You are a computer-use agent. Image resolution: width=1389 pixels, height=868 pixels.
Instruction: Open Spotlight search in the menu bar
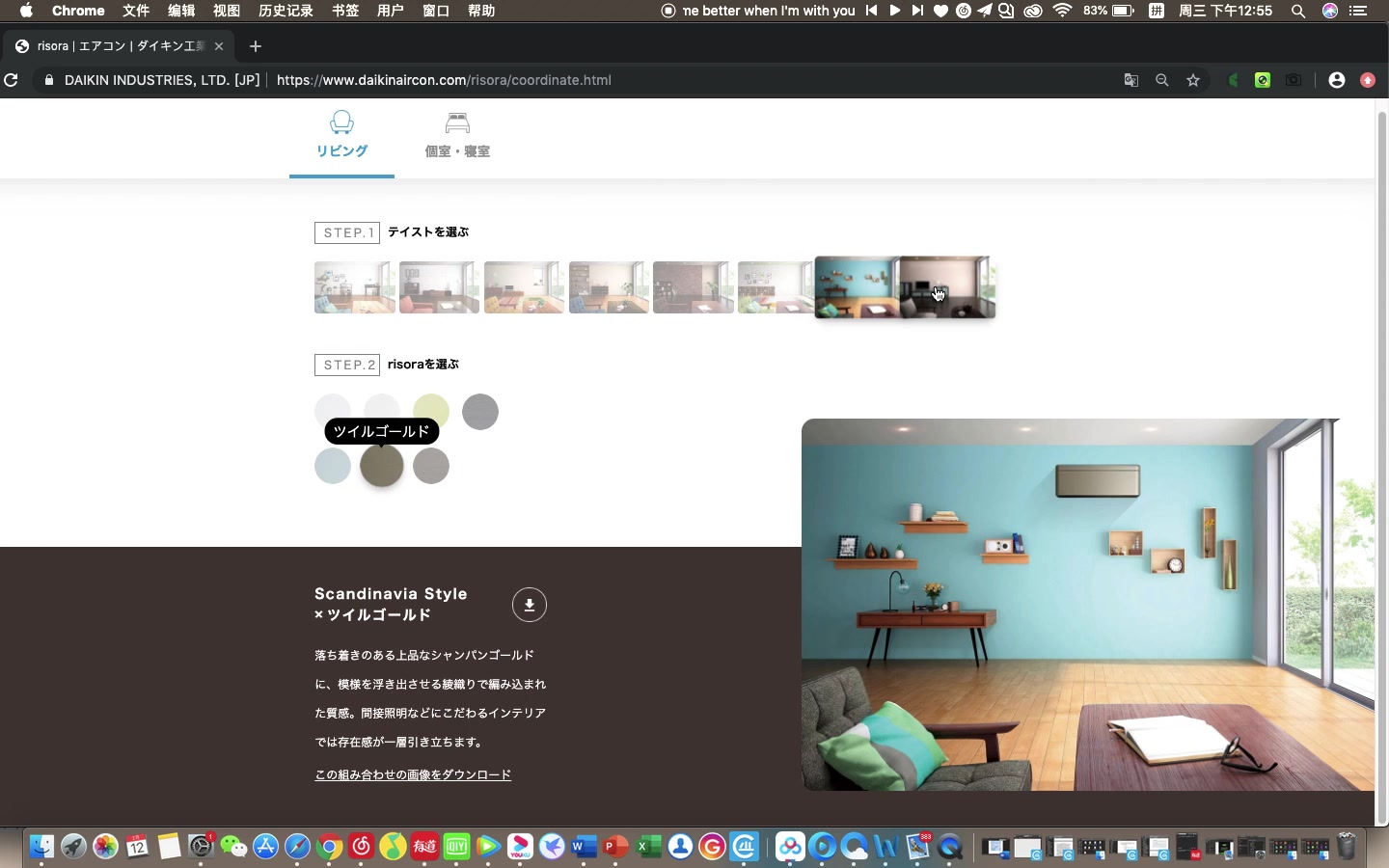[1298, 11]
